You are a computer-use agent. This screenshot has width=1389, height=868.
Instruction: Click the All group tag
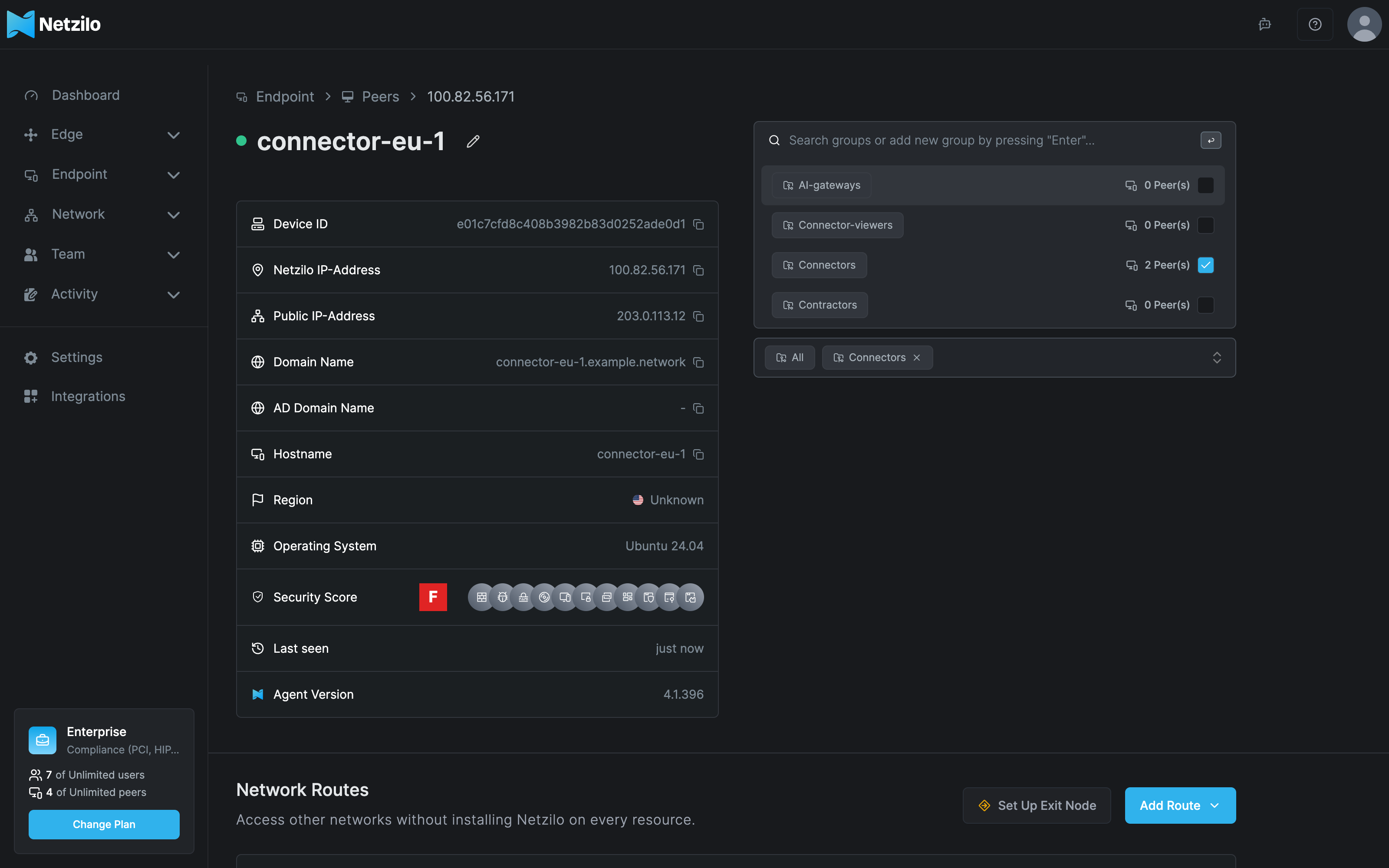pos(790,358)
